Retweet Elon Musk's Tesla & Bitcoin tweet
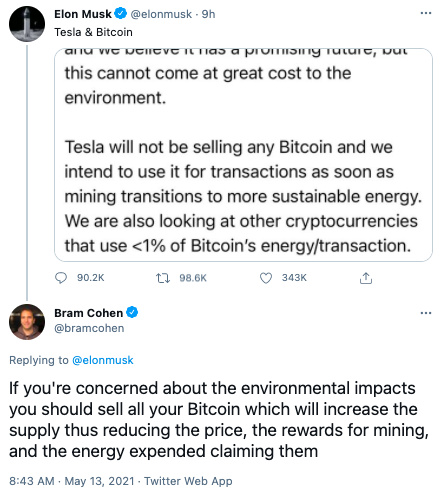This screenshot has height=498, width=444. (163, 278)
